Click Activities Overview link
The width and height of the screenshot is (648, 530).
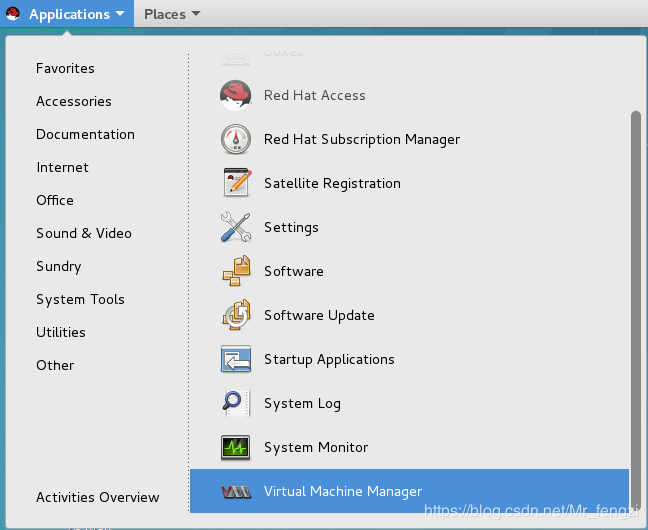97,497
